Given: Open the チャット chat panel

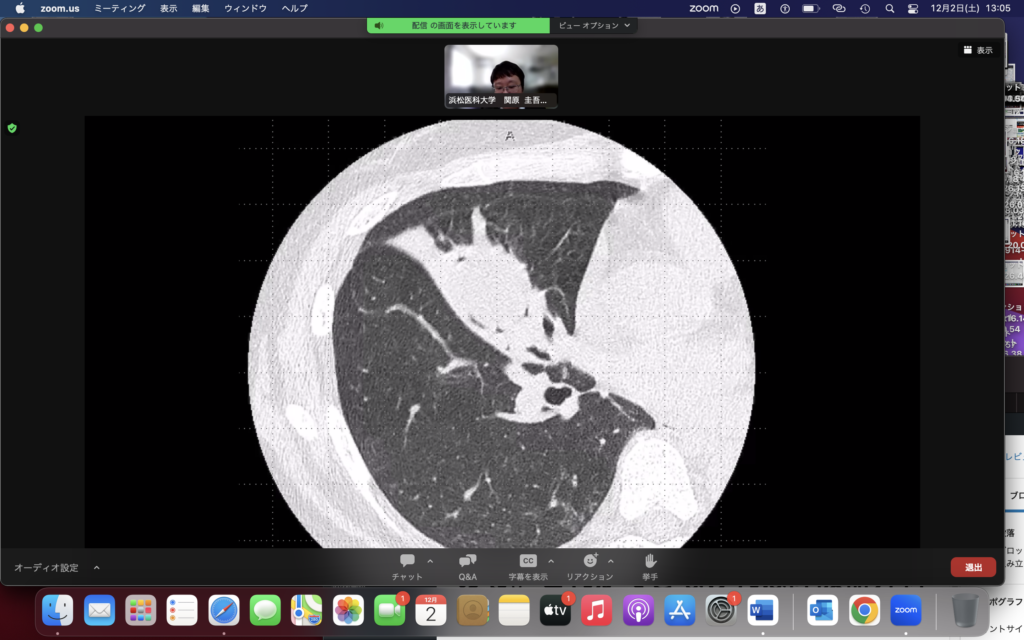Looking at the screenshot, I should [x=407, y=562].
